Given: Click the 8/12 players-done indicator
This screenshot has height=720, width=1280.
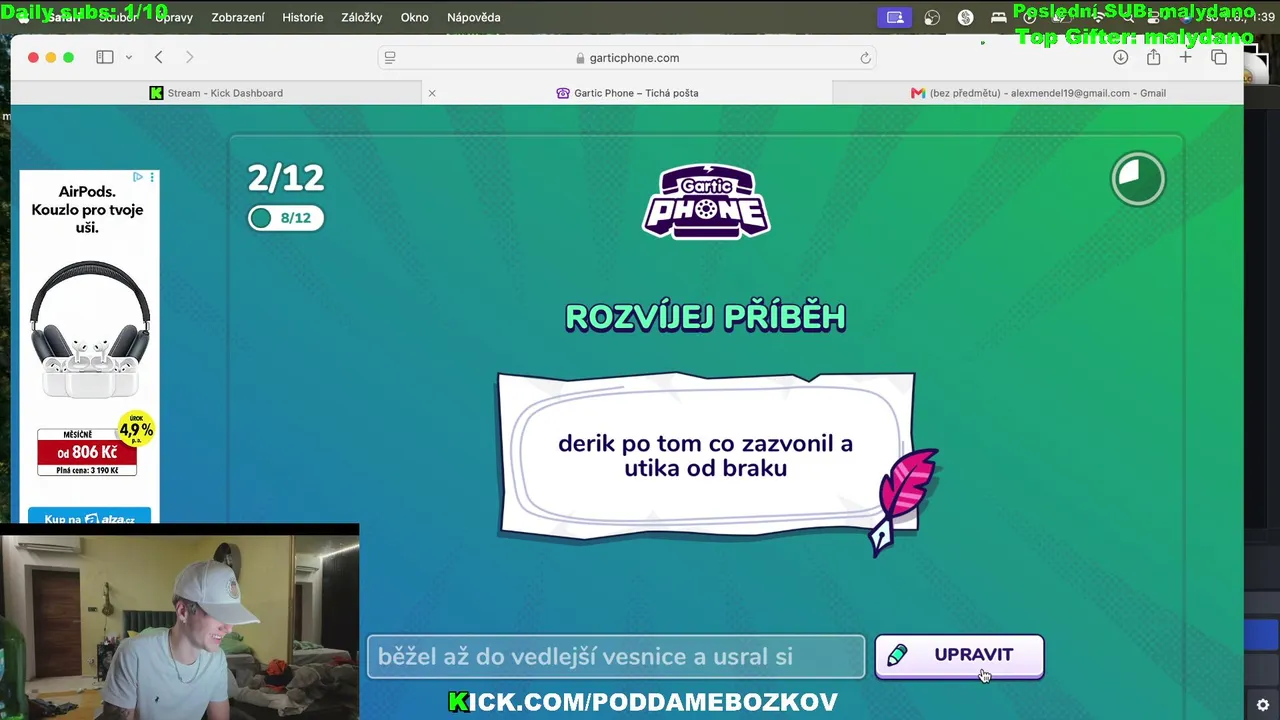Looking at the screenshot, I should [286, 218].
